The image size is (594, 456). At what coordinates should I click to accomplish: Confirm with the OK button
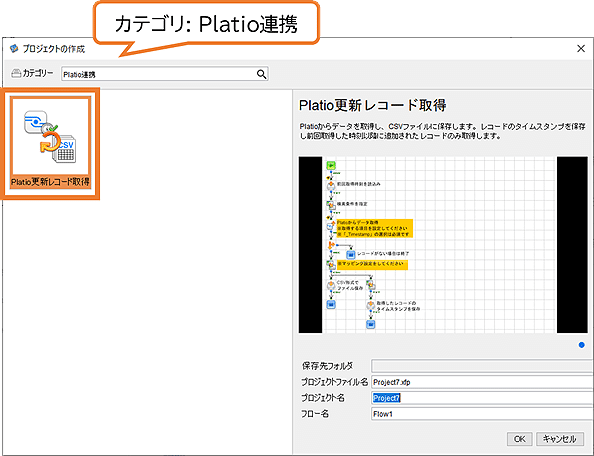pos(519,439)
